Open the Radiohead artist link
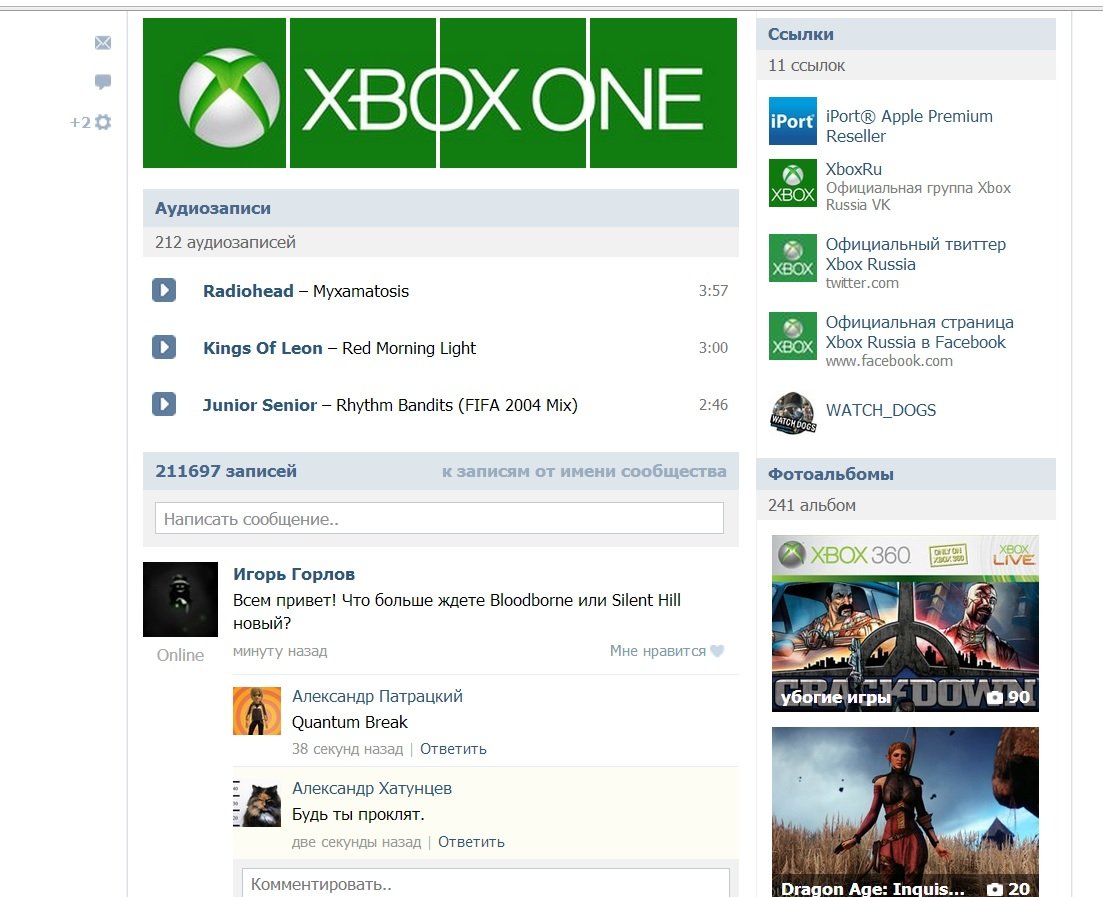Viewport: 1103px width, 897px height. point(248,291)
